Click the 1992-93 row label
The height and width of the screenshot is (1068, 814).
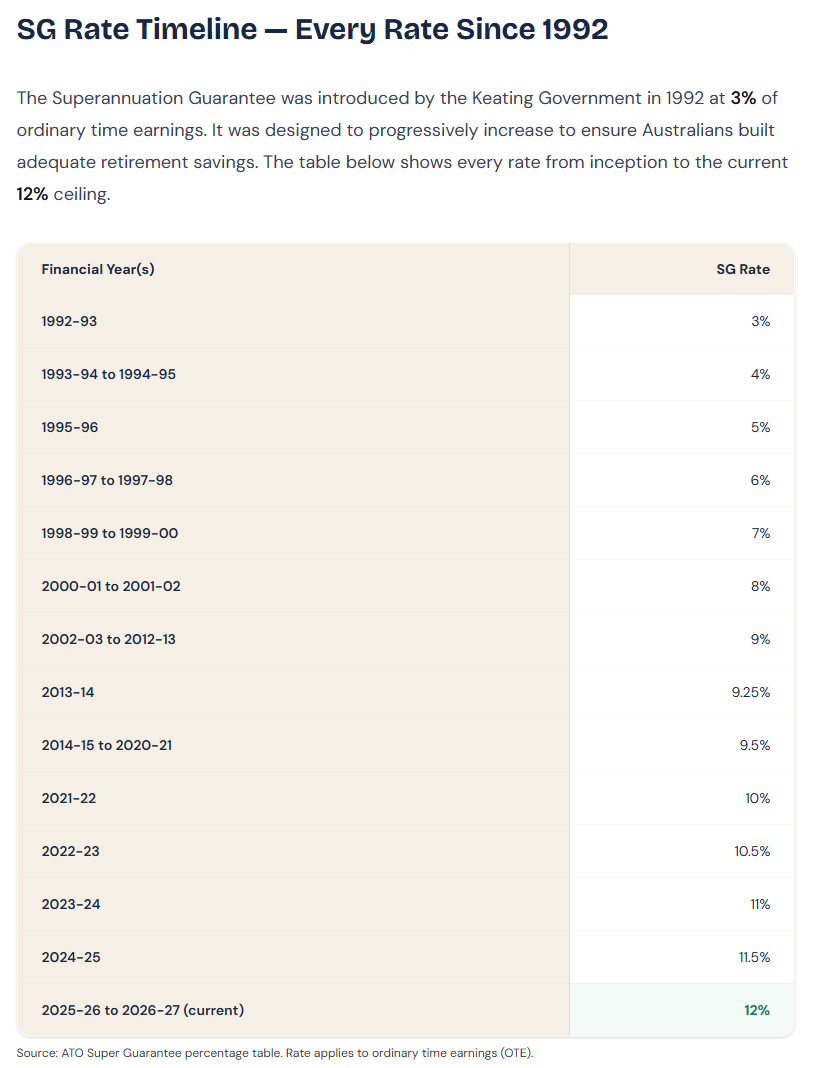click(x=69, y=321)
